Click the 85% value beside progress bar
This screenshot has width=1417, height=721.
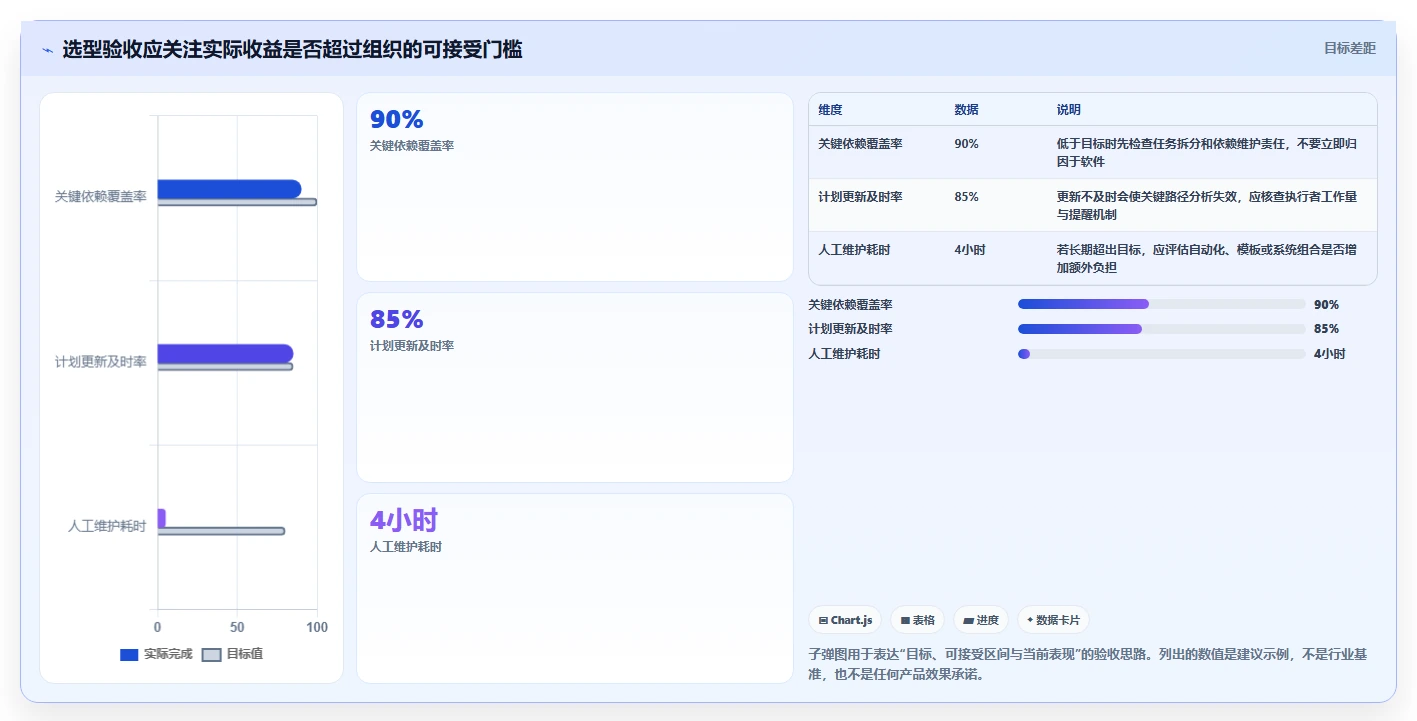(1326, 329)
